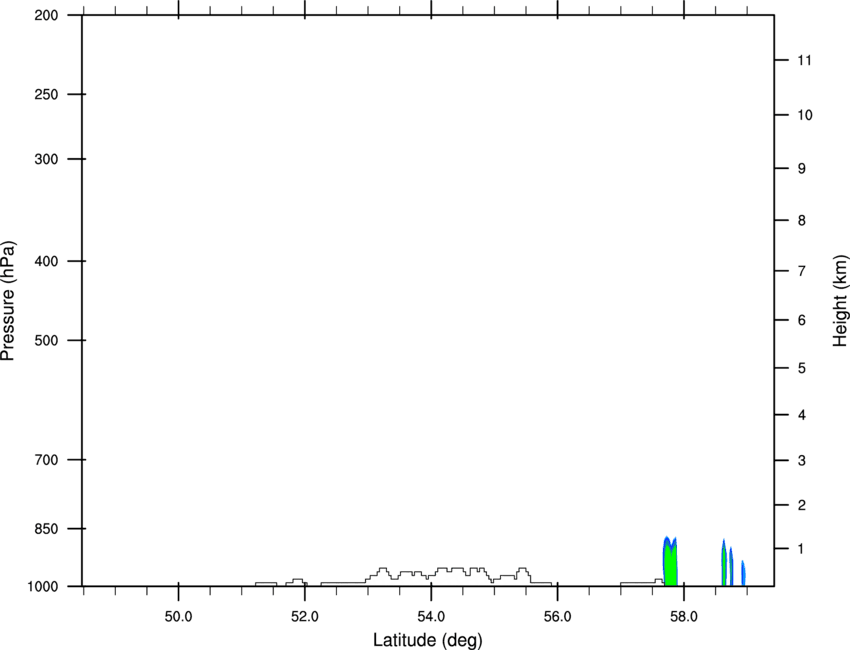Click the 300 pressure tick label
The image size is (850, 650).
[x=46, y=159]
